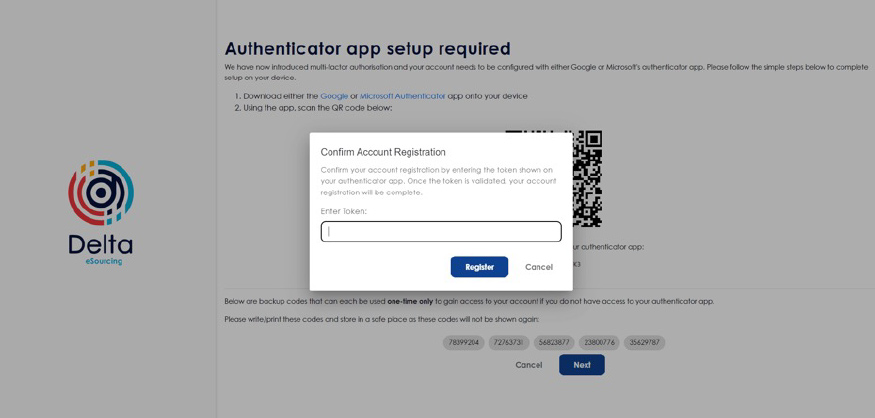Click the dialog's token confirmation description text

click(x=438, y=181)
